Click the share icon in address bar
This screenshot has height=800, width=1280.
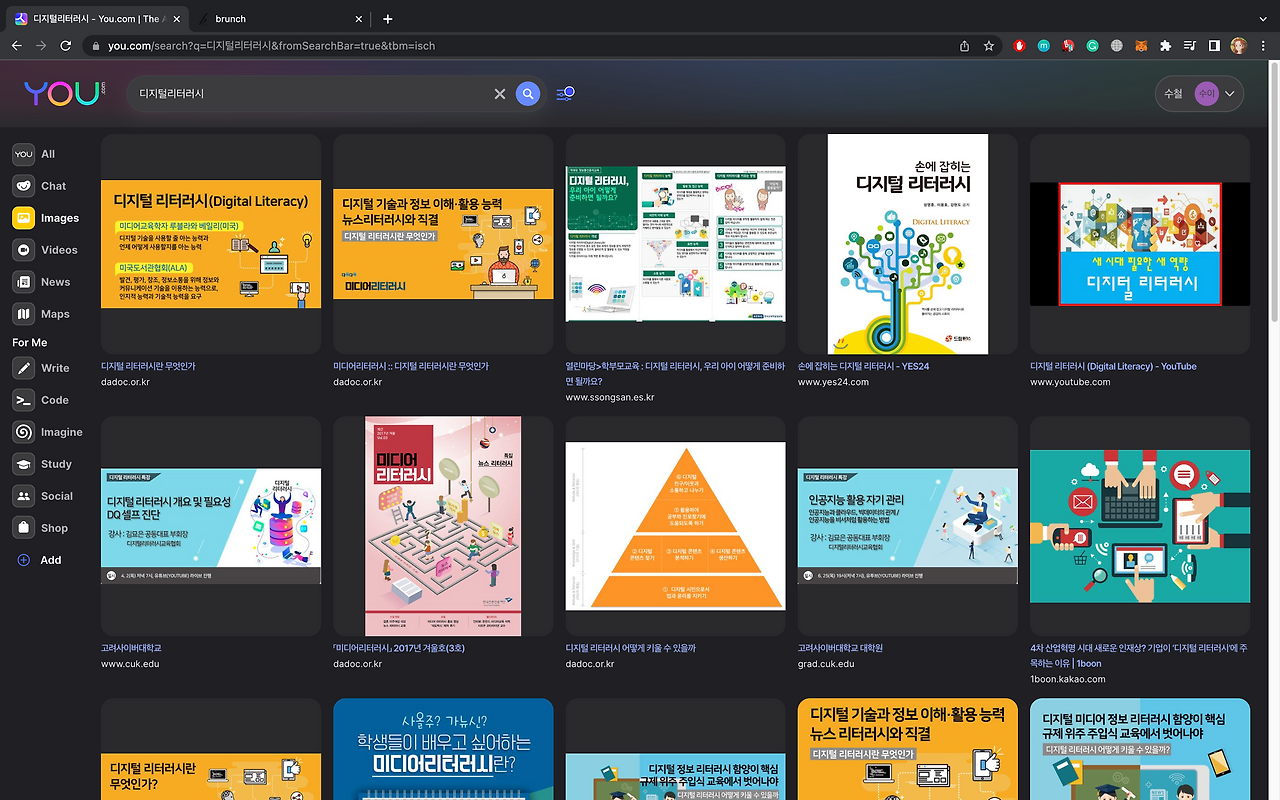pyautogui.click(x=964, y=46)
